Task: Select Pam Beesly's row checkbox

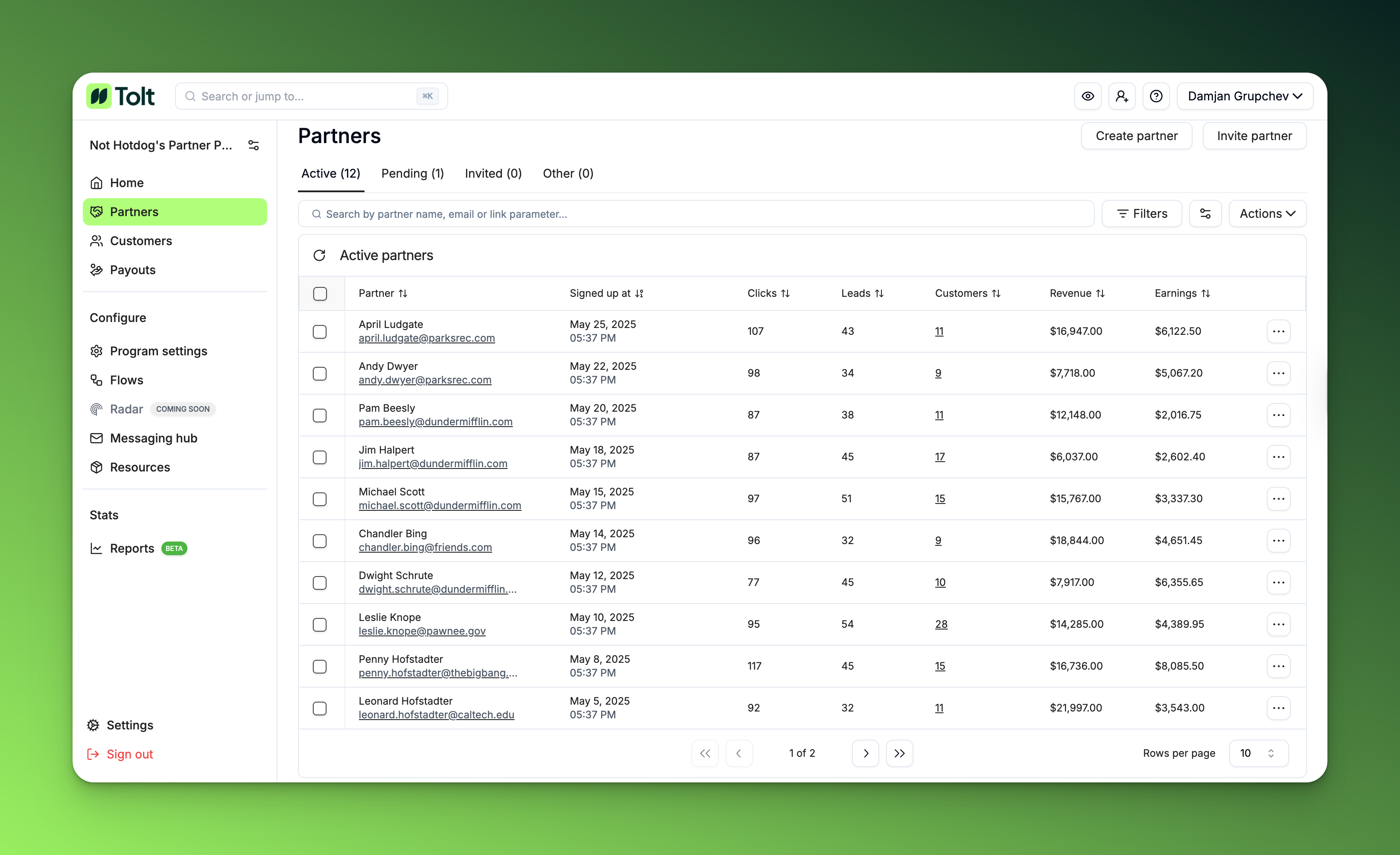Action: point(320,416)
